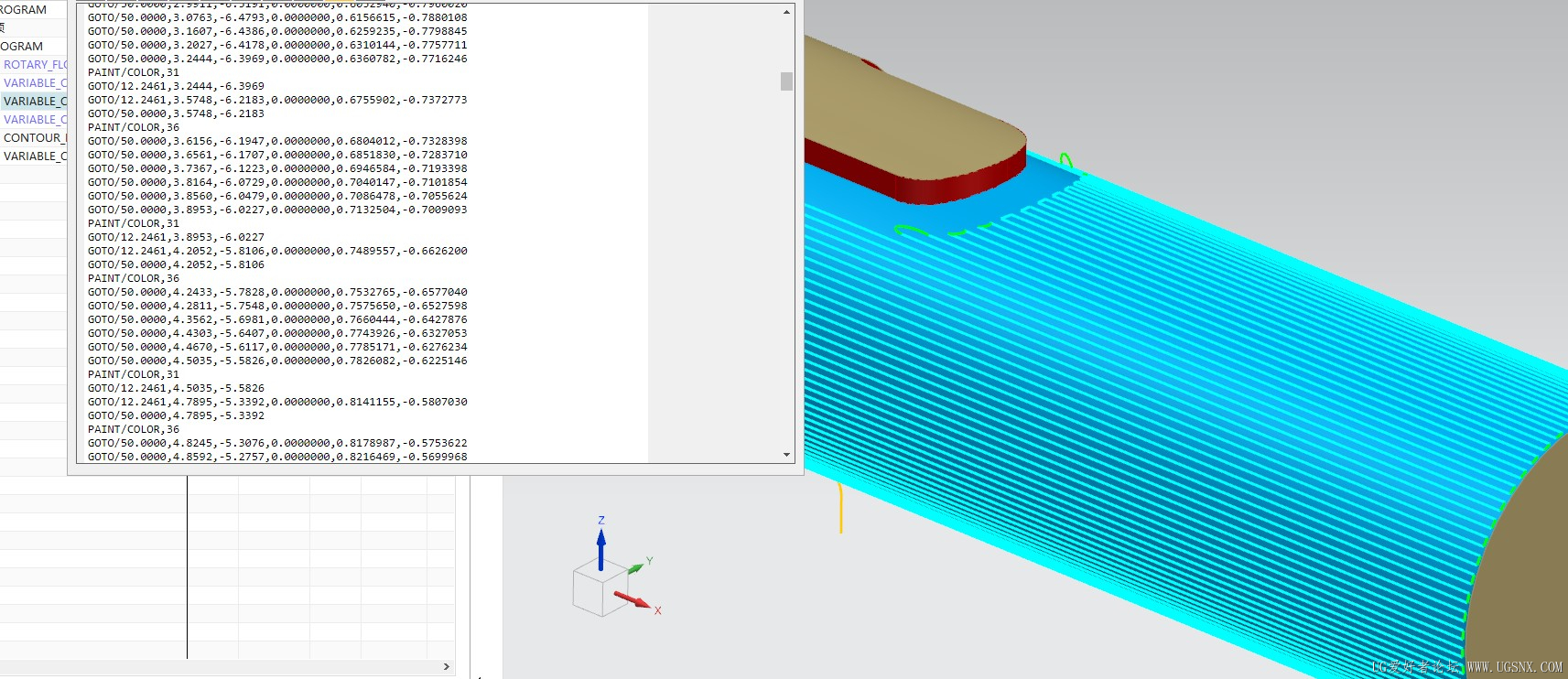Image resolution: width=1568 pixels, height=679 pixels.
Task: Click the navigator horizontal scroll right arrow
Action: (x=447, y=667)
